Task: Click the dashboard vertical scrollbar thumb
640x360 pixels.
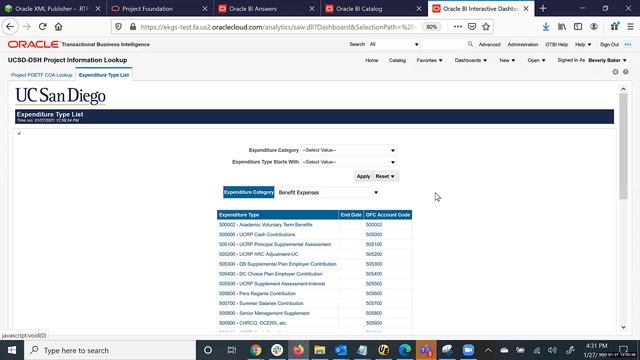Action: (623, 146)
